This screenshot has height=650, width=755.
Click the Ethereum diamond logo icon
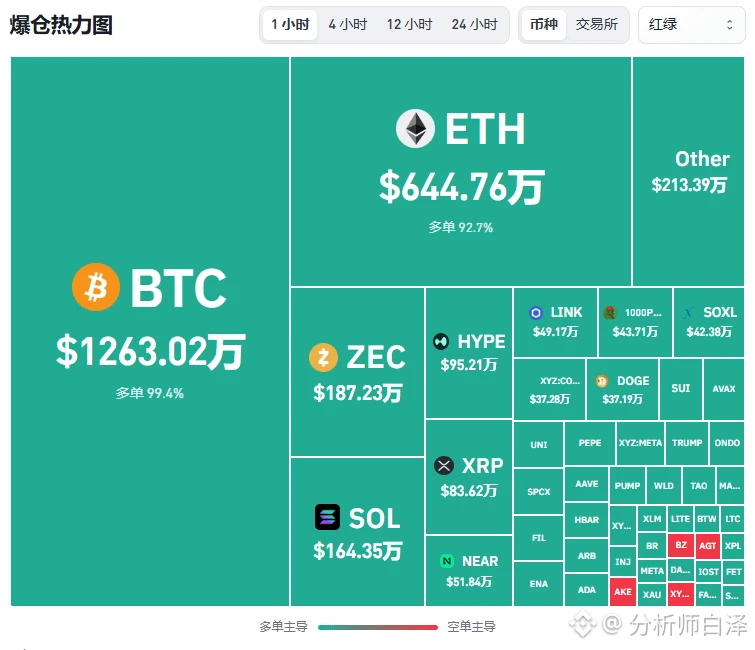pos(415,129)
